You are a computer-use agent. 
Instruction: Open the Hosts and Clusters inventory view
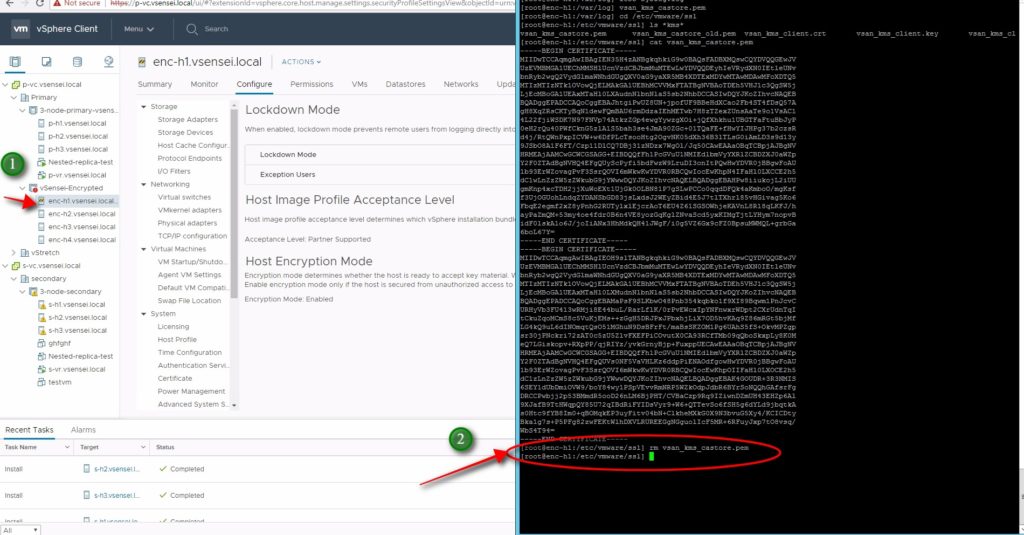click(x=17, y=61)
